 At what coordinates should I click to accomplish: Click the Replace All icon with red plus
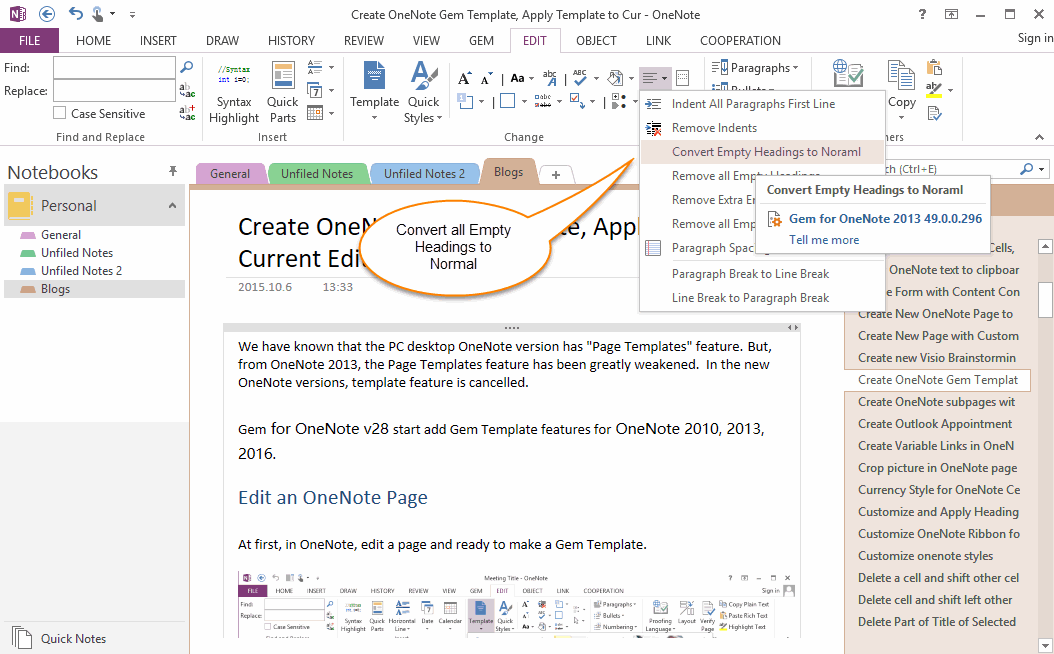point(187,113)
